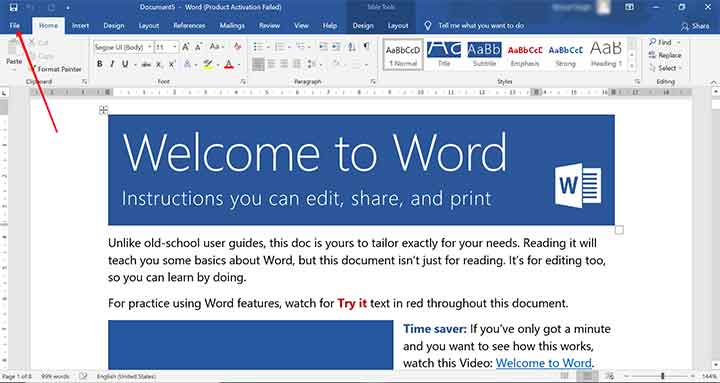This screenshot has height=383, width=720.
Task: Switch to the References tab
Action: coord(189,26)
